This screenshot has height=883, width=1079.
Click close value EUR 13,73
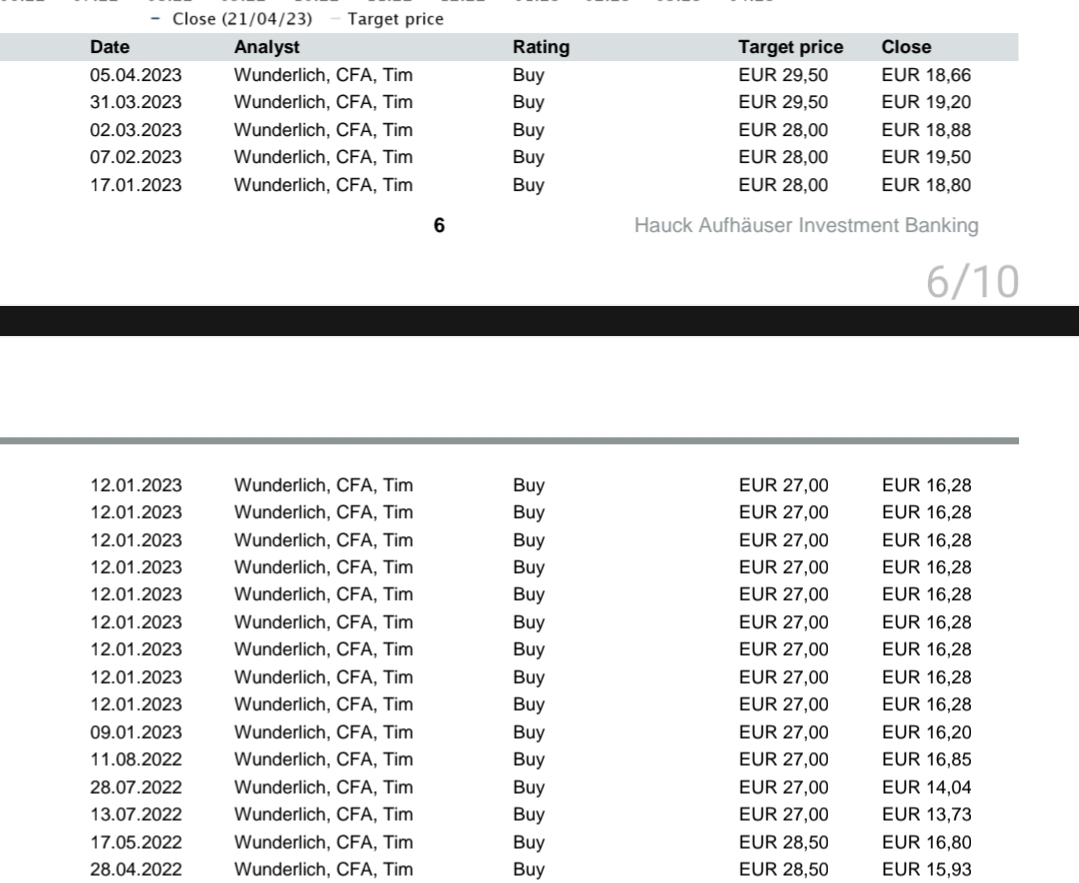tap(926, 814)
